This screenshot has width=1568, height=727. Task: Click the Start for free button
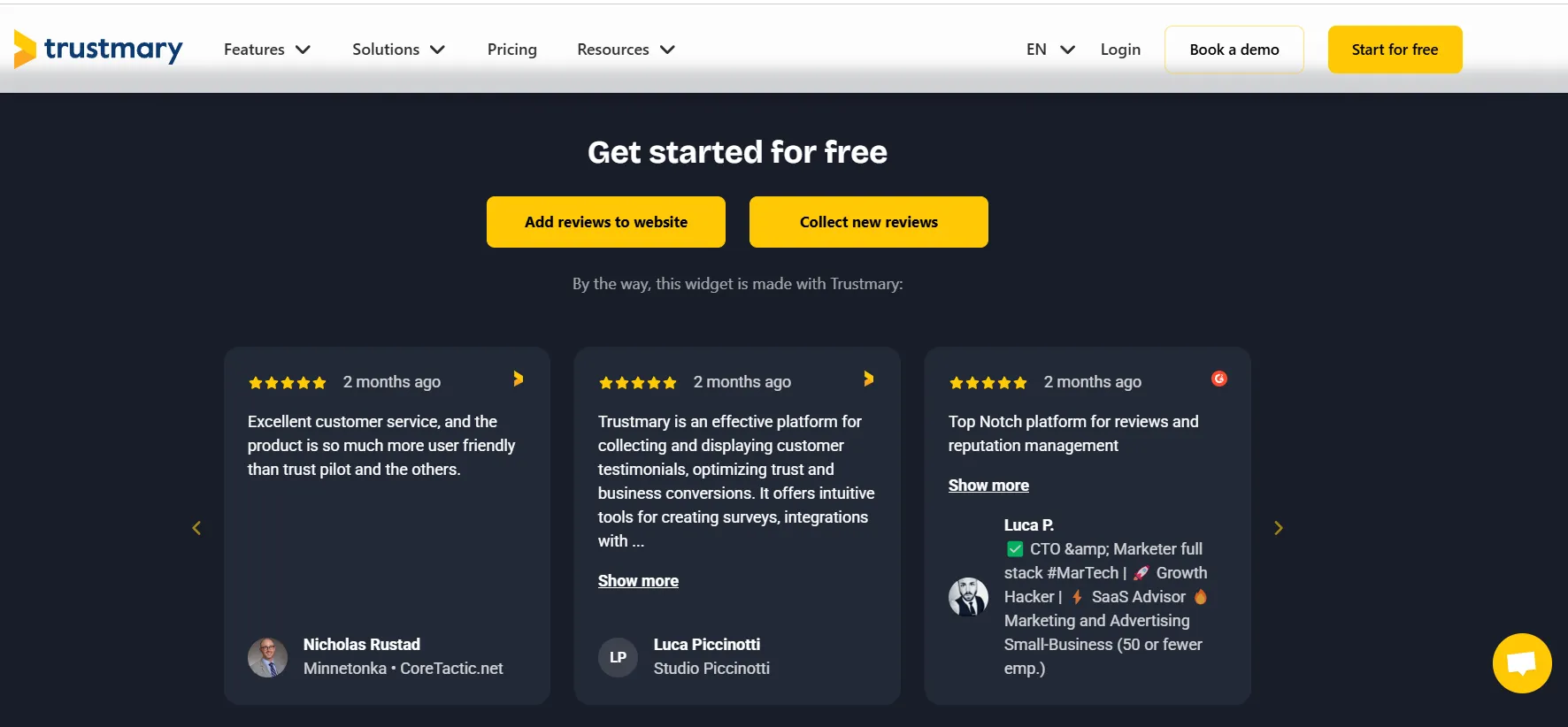(1395, 50)
